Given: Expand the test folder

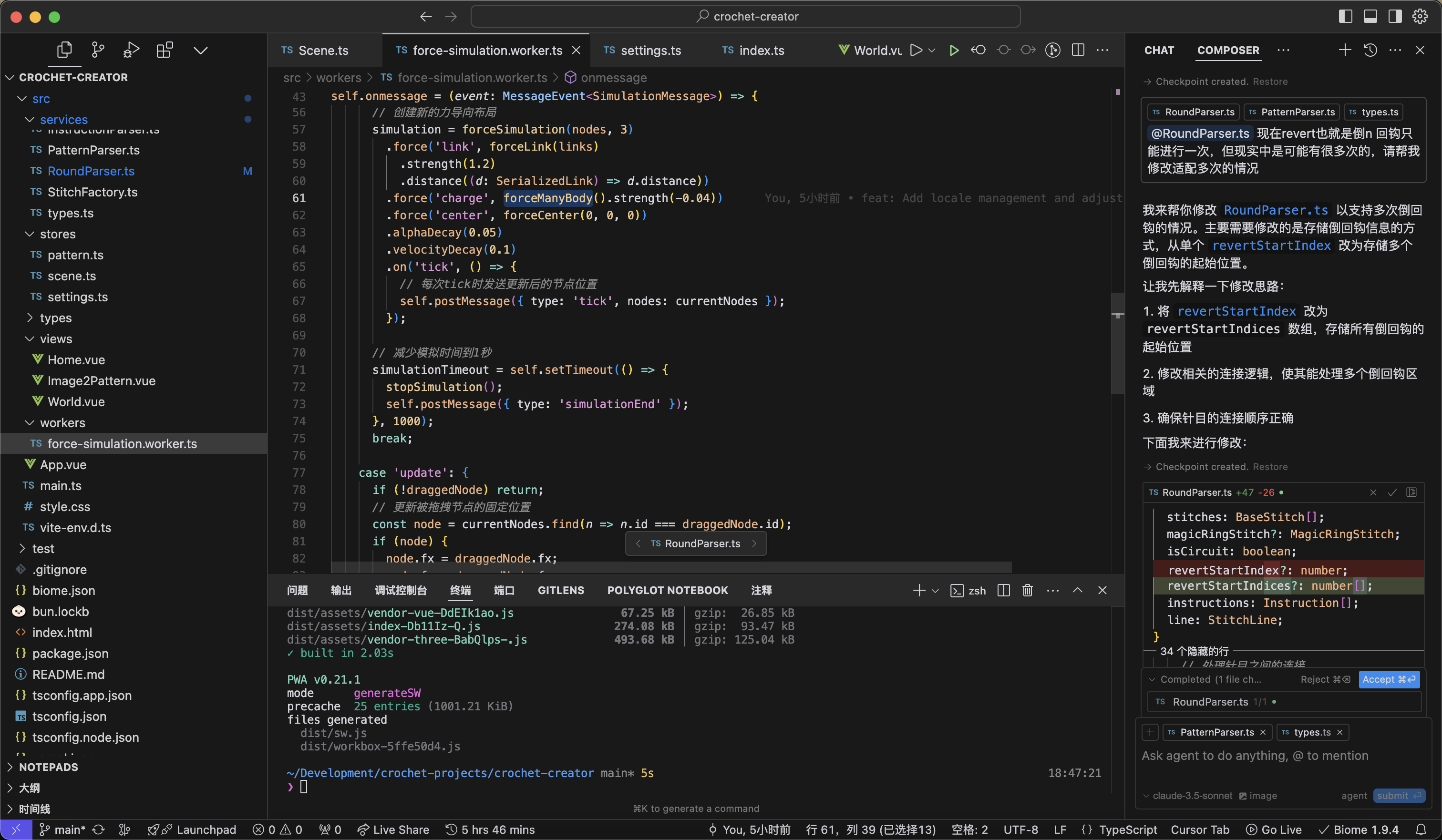Looking at the screenshot, I should pyautogui.click(x=22, y=548).
